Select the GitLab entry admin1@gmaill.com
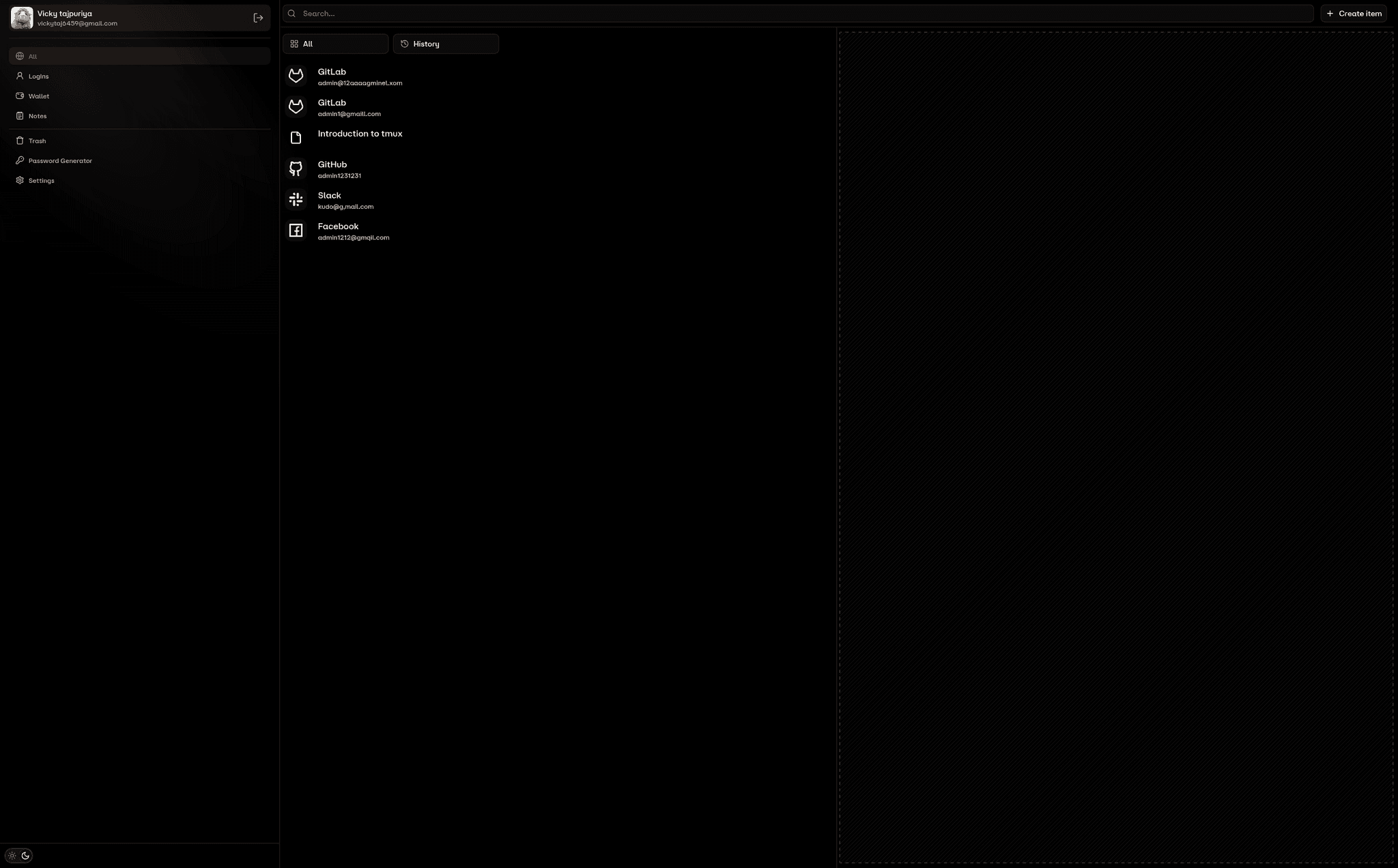Screen dimensions: 1398x868 (x=349, y=108)
